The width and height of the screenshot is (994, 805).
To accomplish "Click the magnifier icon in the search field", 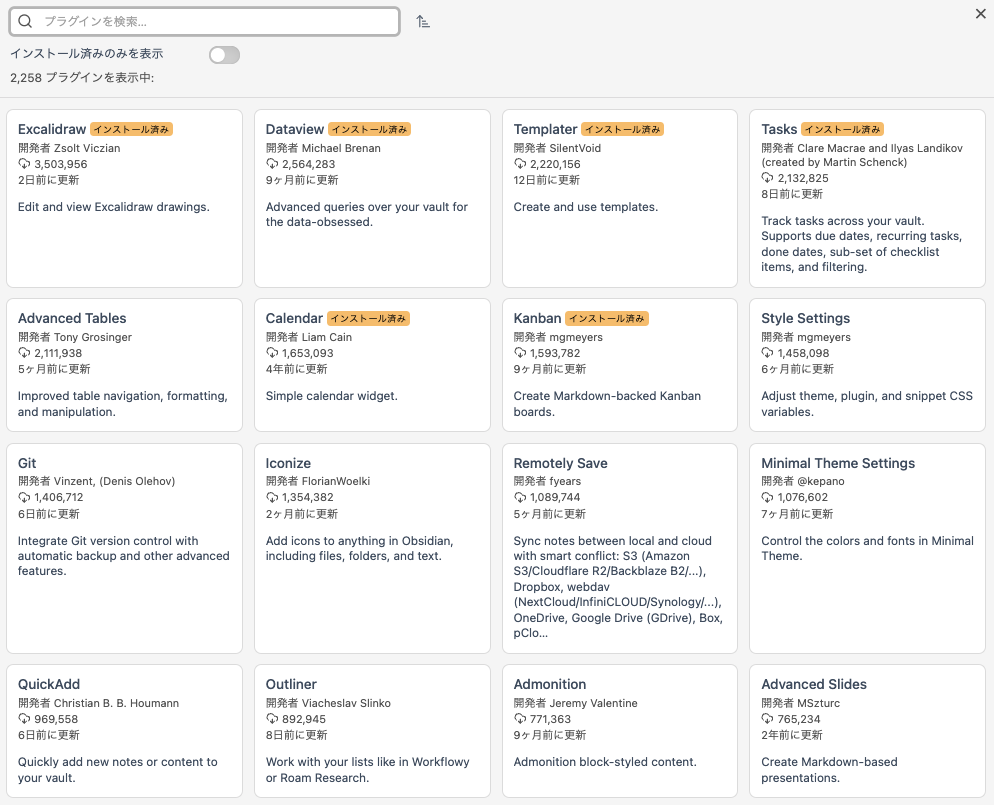I will 25,21.
